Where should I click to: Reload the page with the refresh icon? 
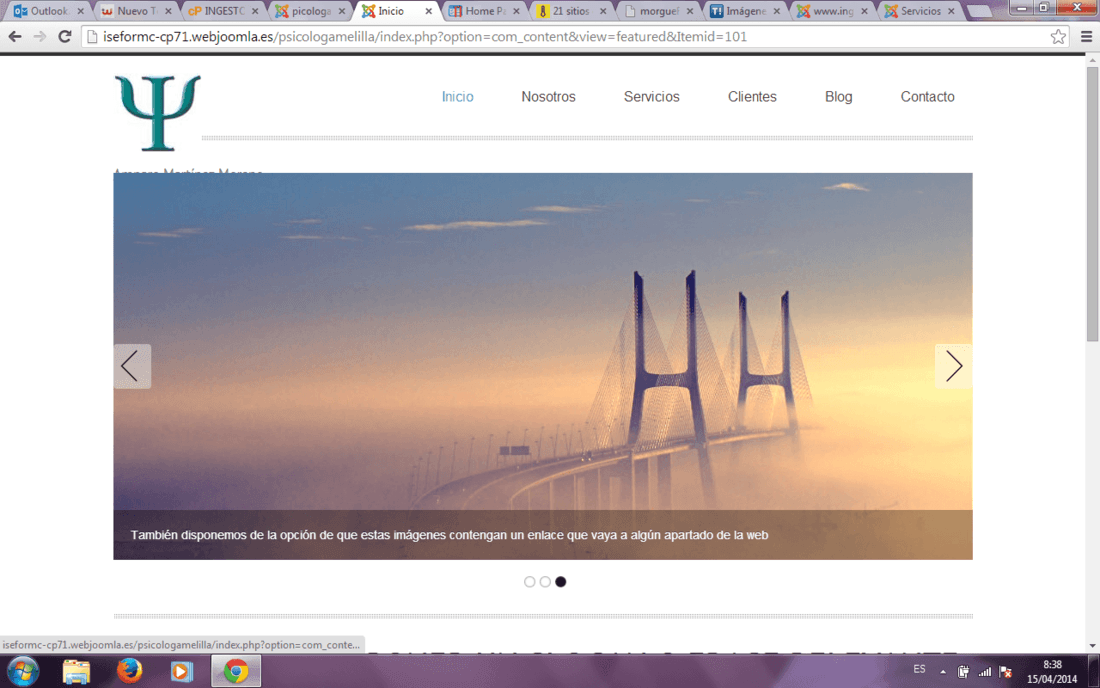click(65, 36)
